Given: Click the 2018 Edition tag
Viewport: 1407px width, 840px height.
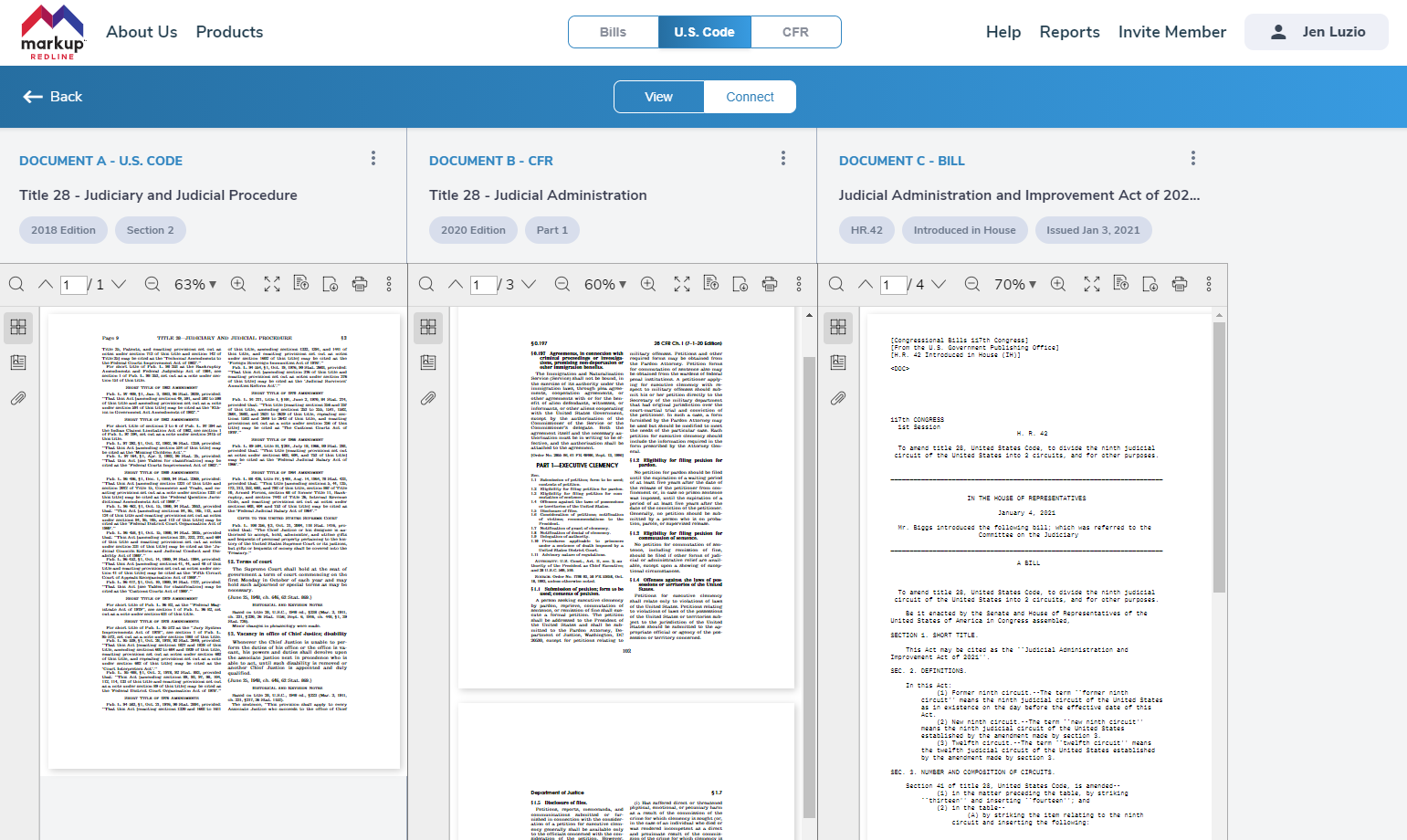Looking at the screenshot, I should click(63, 230).
